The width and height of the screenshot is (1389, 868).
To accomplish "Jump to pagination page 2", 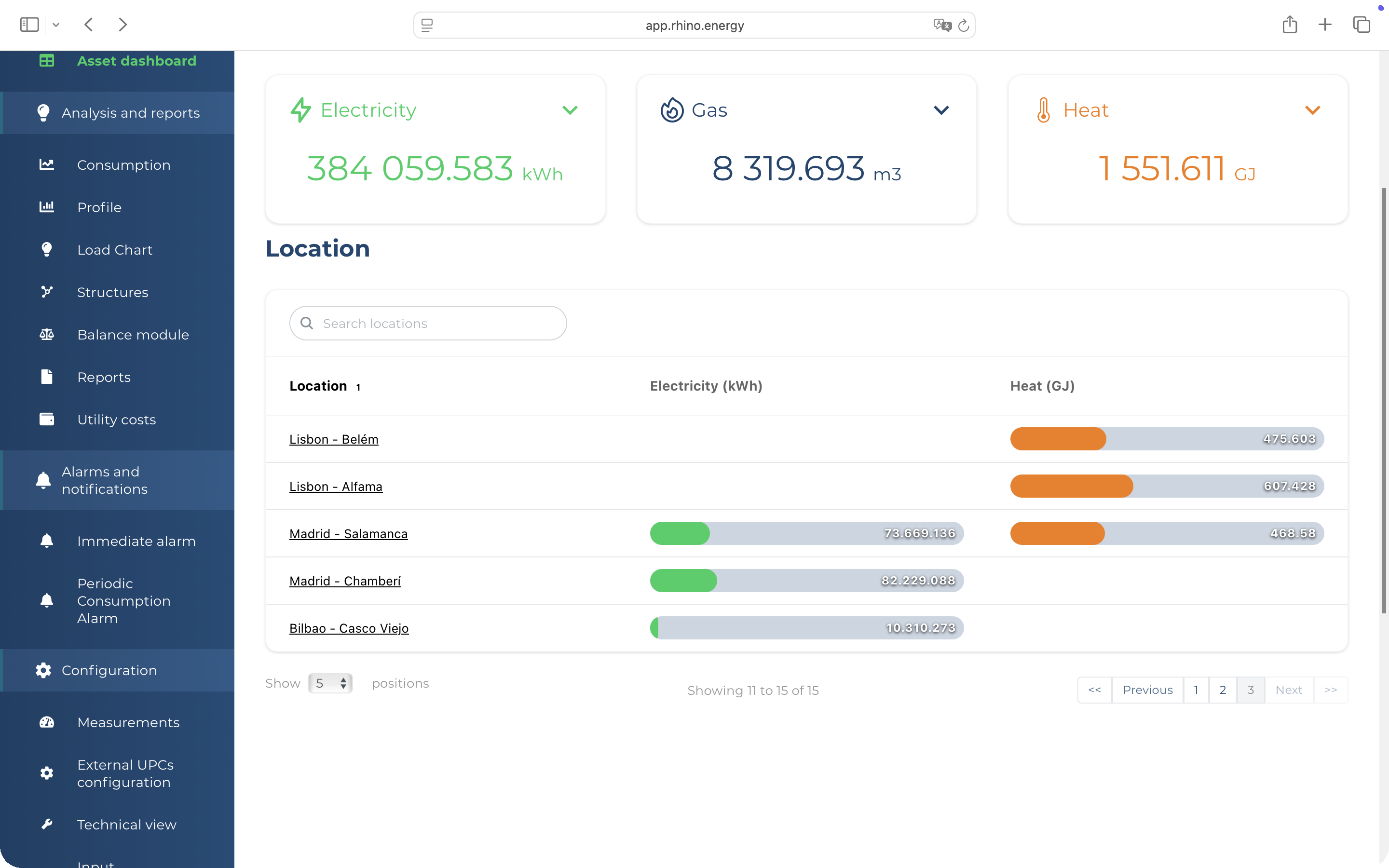I will pyautogui.click(x=1223, y=690).
